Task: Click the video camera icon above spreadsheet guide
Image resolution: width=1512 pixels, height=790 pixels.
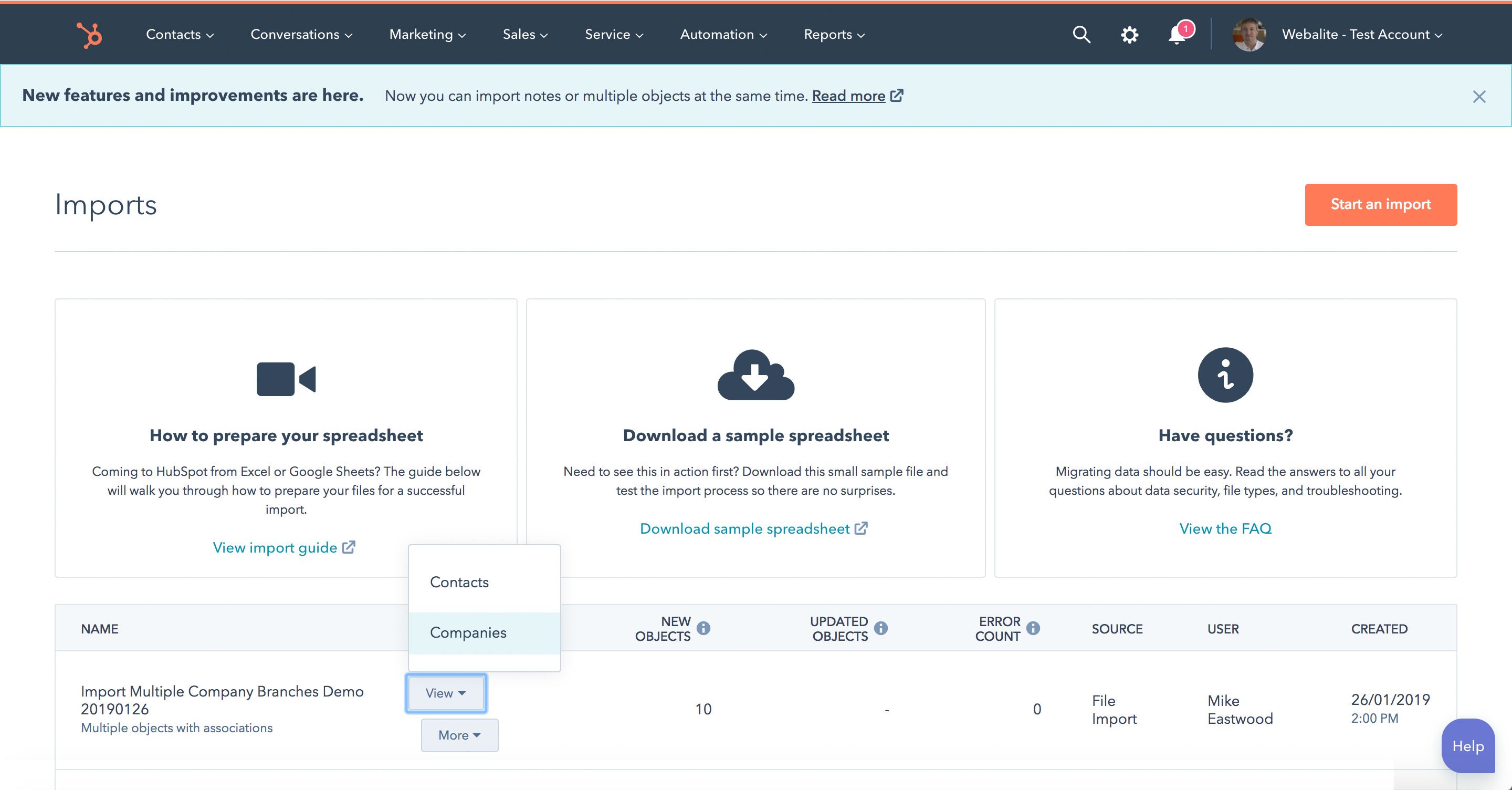Action: [x=287, y=378]
